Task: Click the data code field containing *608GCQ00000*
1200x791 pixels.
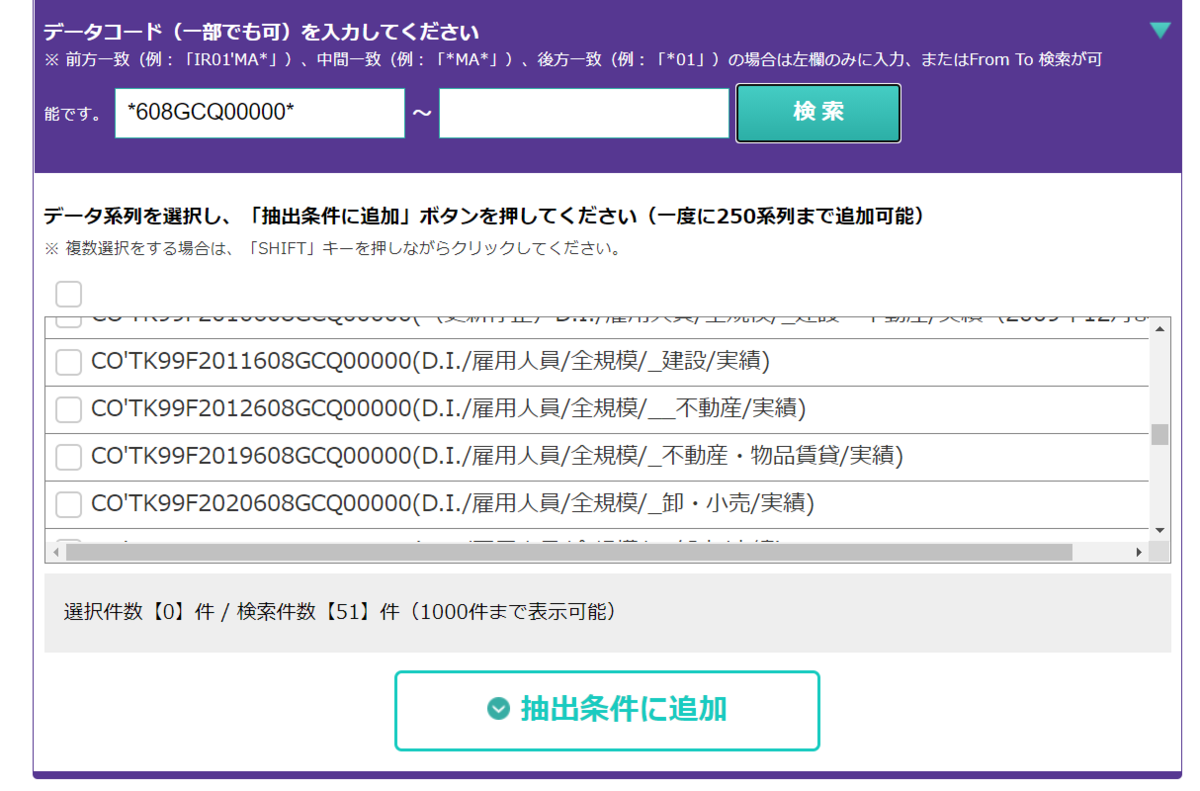Action: [259, 113]
